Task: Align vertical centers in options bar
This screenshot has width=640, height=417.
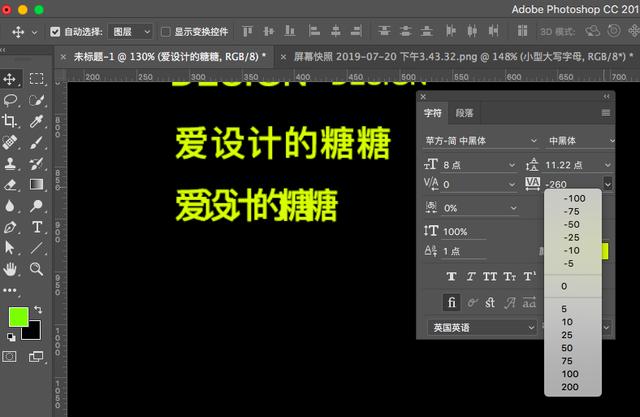Action: point(269,31)
